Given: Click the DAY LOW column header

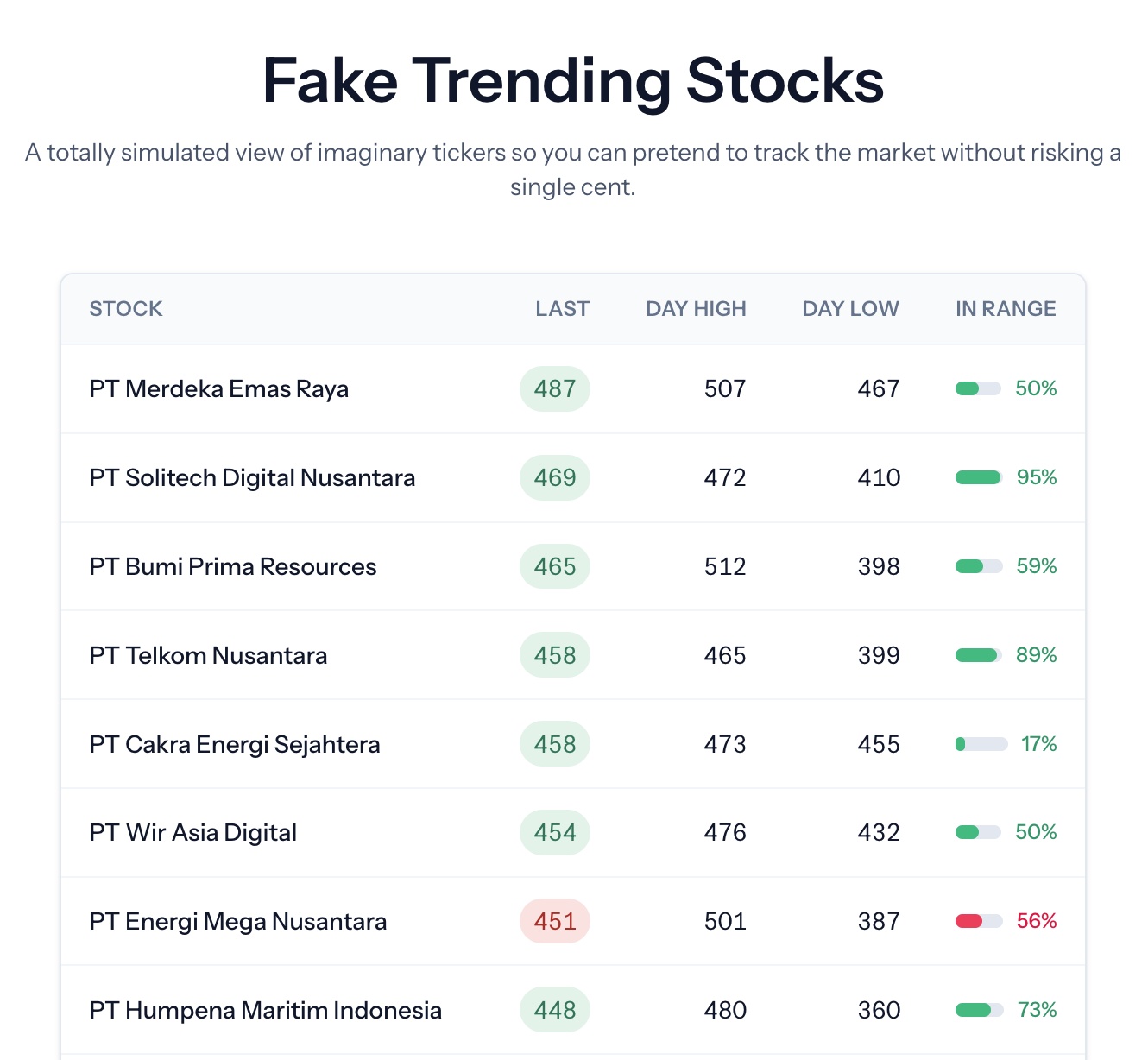Looking at the screenshot, I should [x=850, y=308].
